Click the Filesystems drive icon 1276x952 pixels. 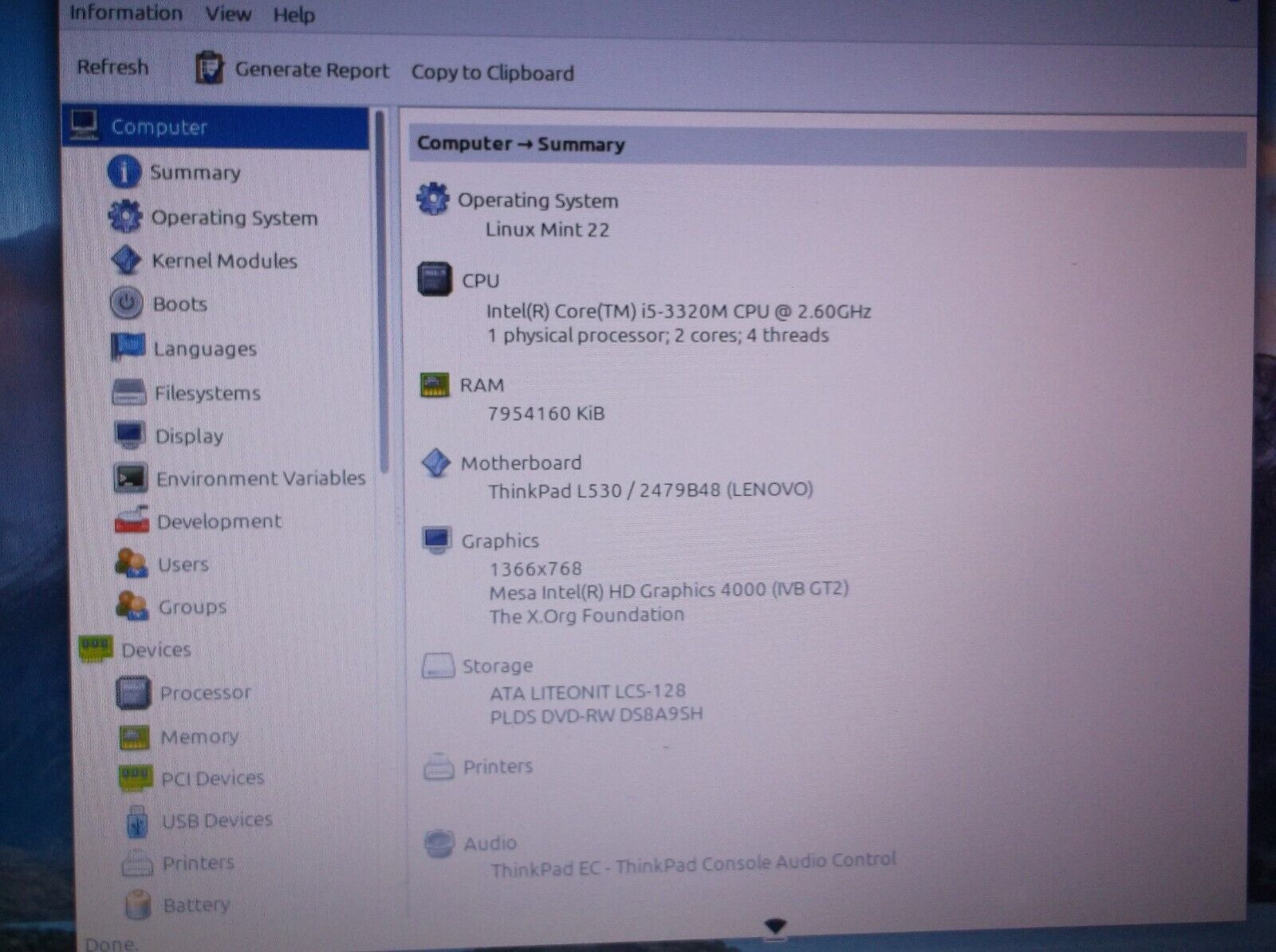coord(129,392)
